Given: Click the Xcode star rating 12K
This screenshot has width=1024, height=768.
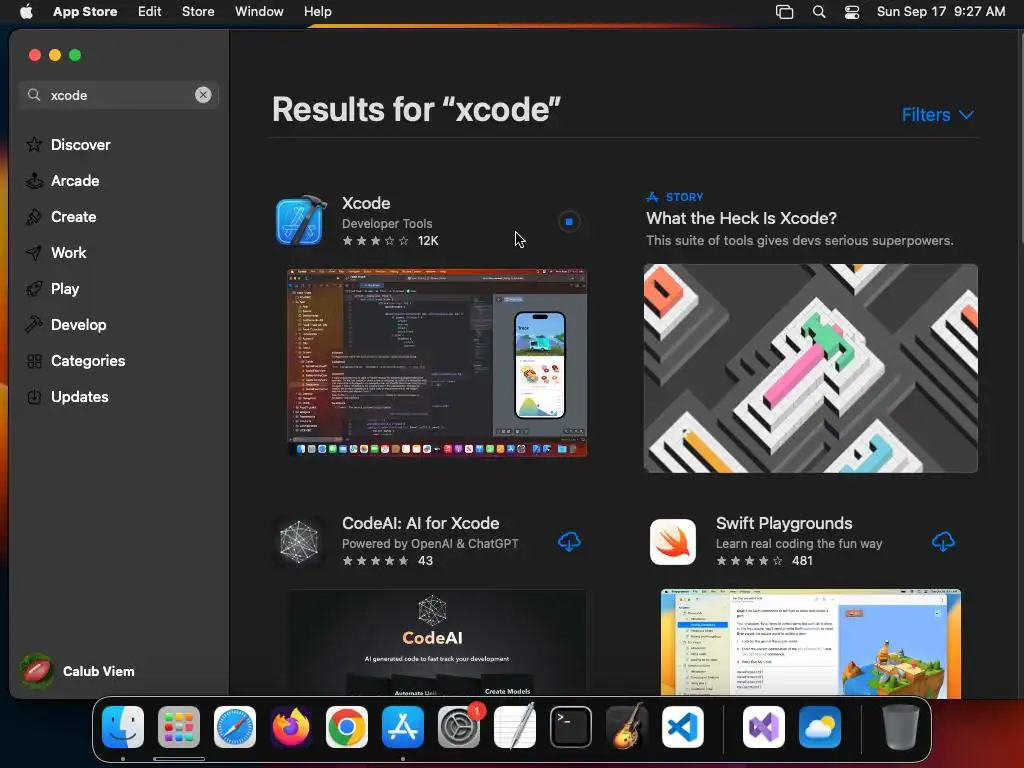Looking at the screenshot, I should click(390, 240).
